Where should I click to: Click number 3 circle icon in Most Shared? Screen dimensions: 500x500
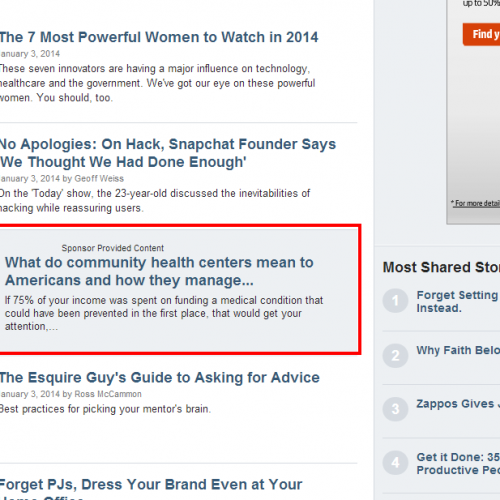395,409
